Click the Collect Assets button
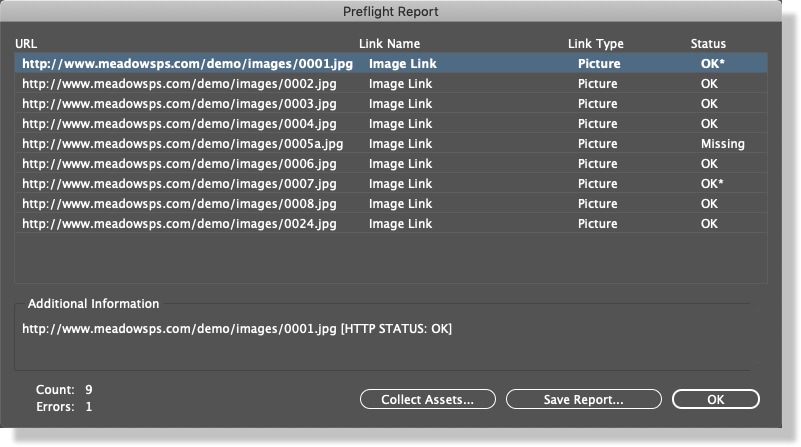This screenshot has height=447, width=801. tap(428, 399)
